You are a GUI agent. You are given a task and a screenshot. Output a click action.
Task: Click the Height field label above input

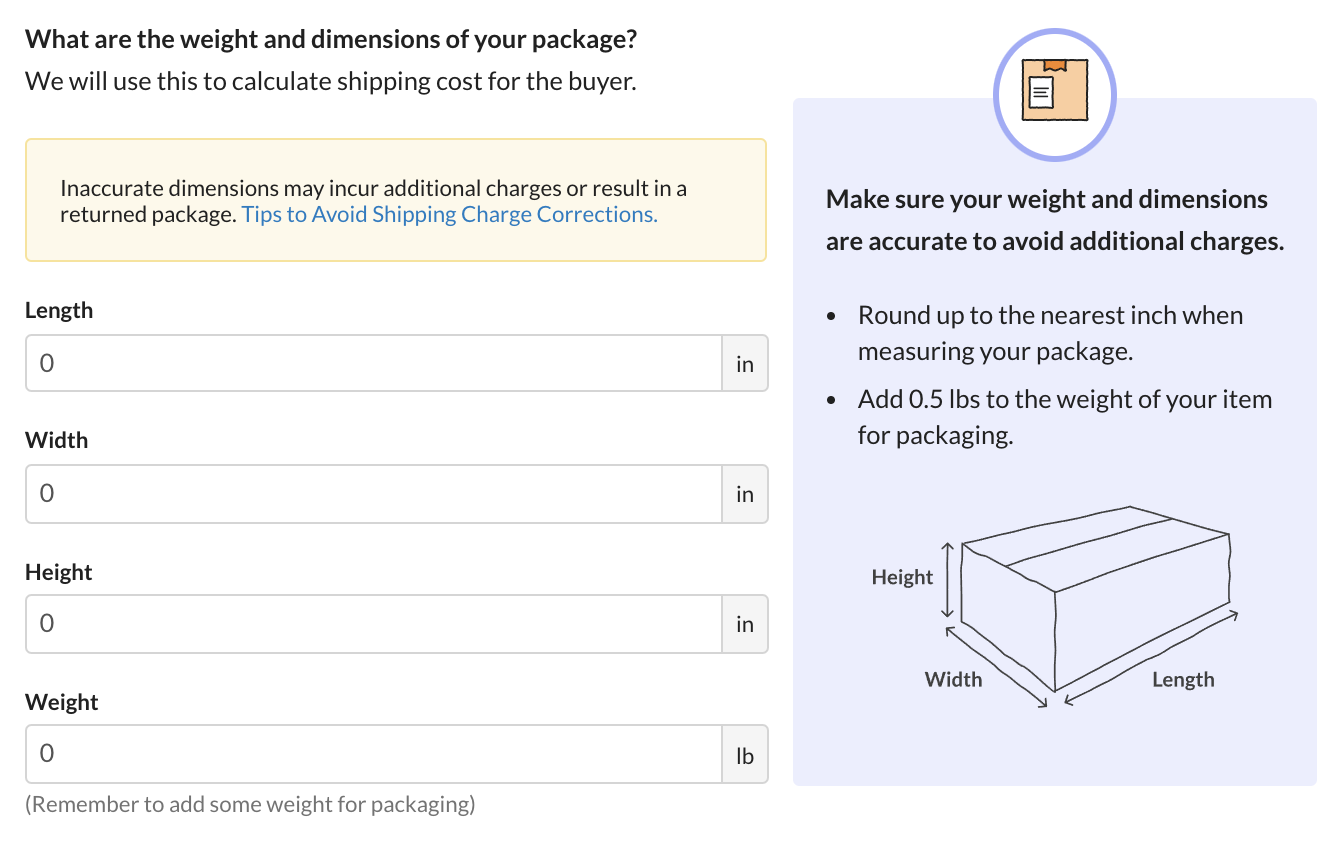click(58, 572)
